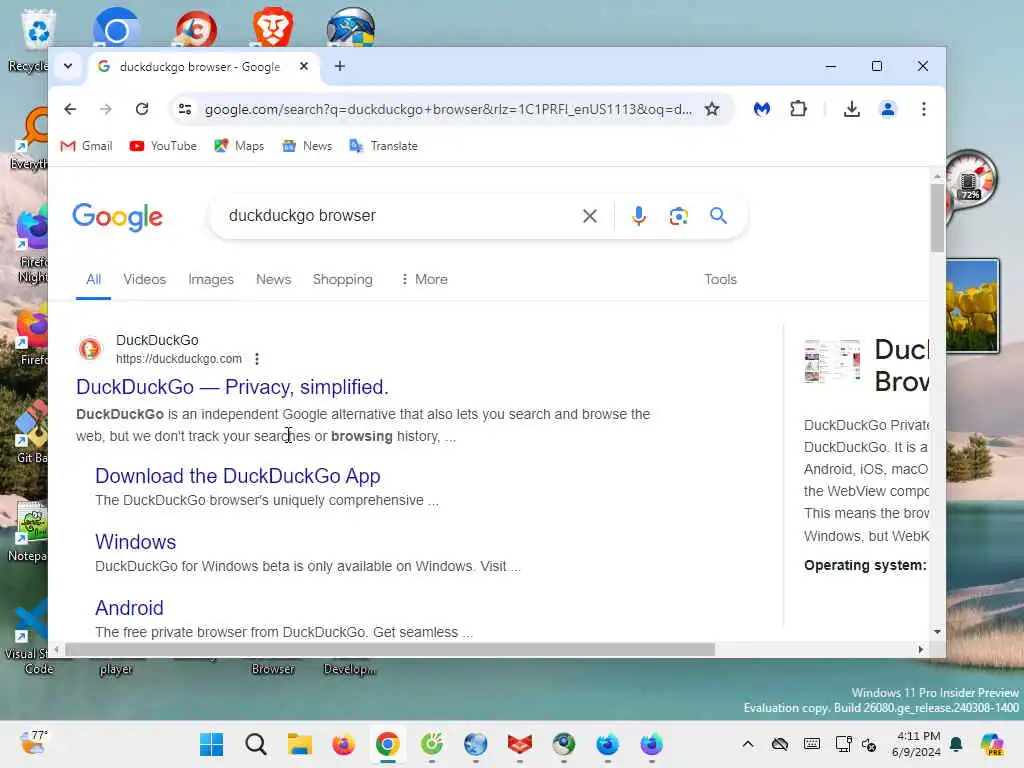
Task: Open site information icon in address bar
Action: click(x=185, y=109)
